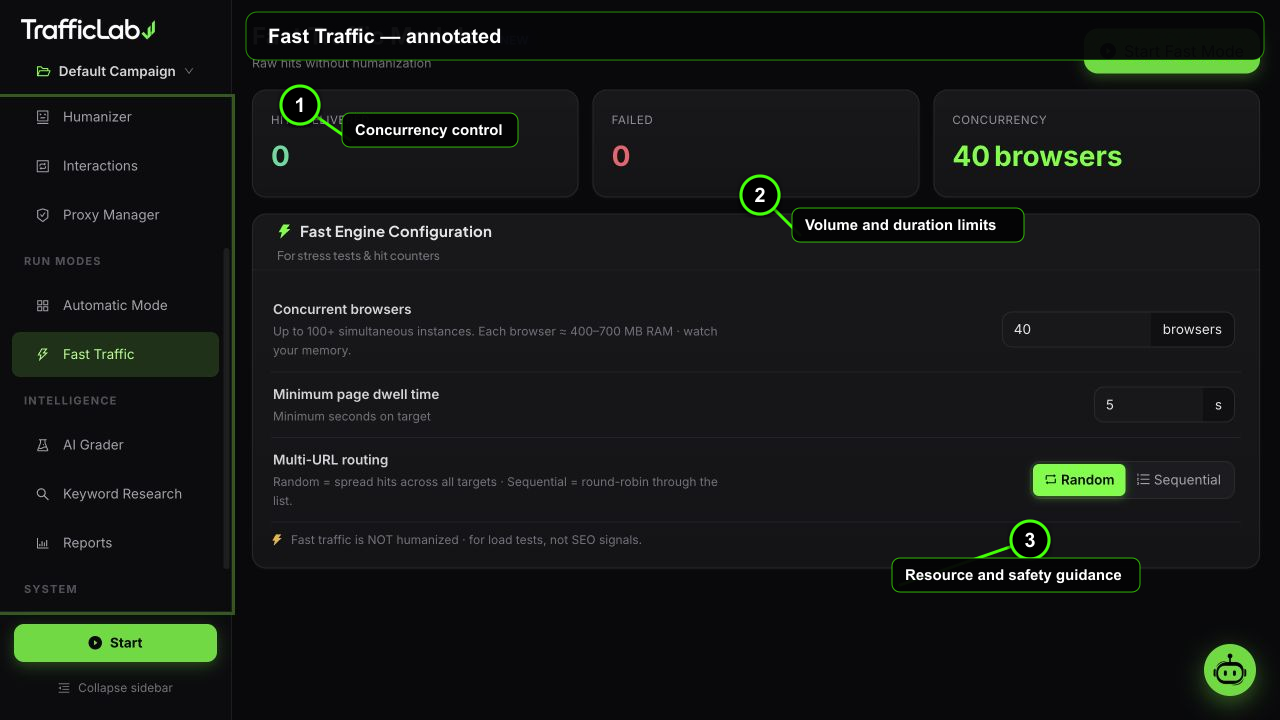Click the AI Grader flask icon
This screenshot has width=1280, height=720.
42,445
